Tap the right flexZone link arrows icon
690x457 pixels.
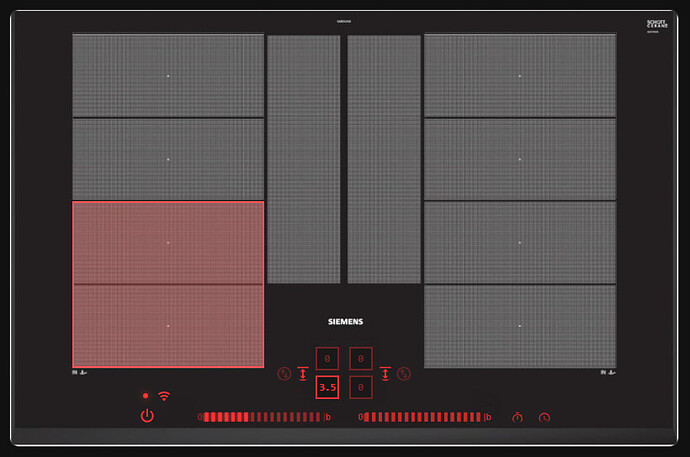tap(385, 373)
